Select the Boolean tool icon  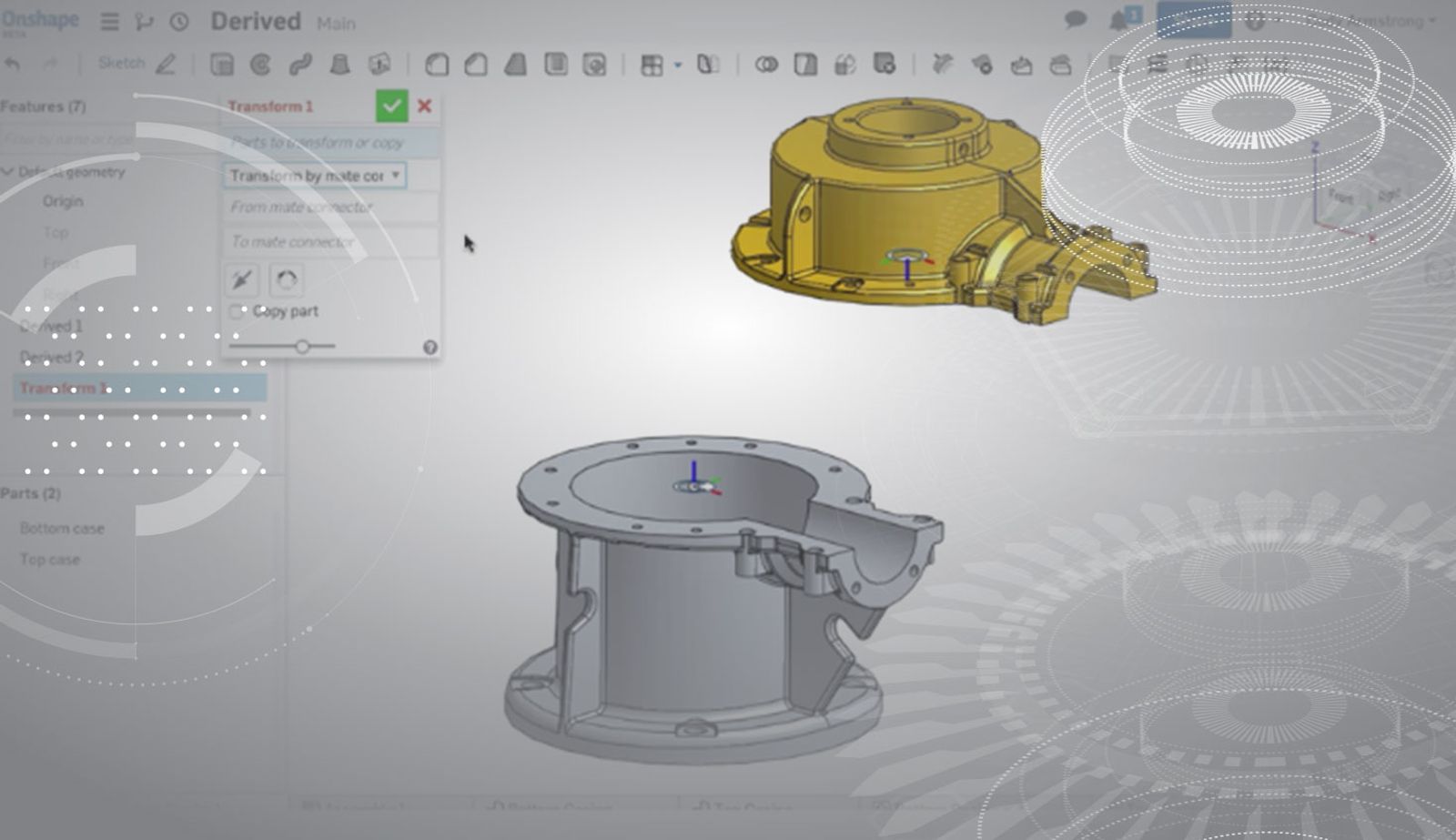click(x=766, y=65)
